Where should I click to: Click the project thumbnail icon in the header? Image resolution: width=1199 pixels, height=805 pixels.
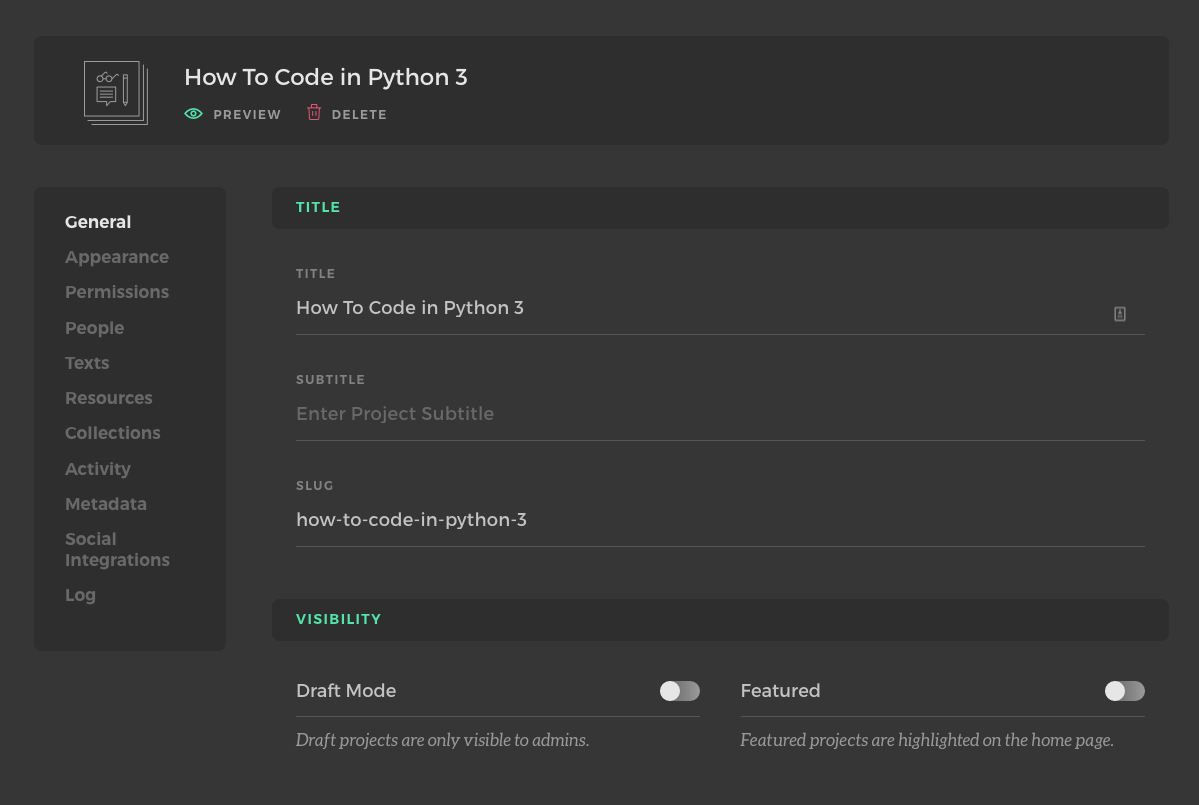[x=116, y=93]
